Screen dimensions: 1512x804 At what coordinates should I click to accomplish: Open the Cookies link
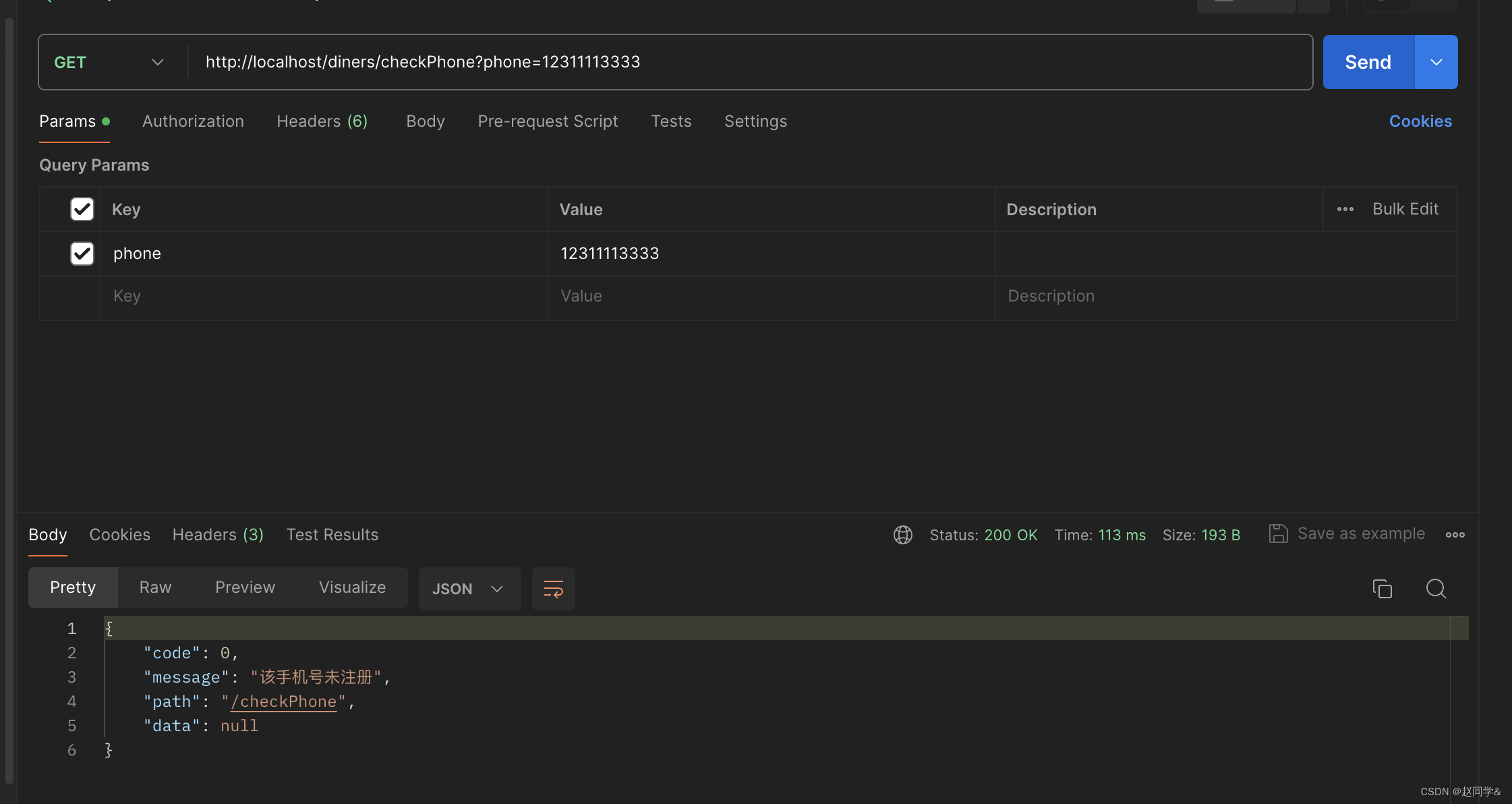pyautogui.click(x=1420, y=121)
